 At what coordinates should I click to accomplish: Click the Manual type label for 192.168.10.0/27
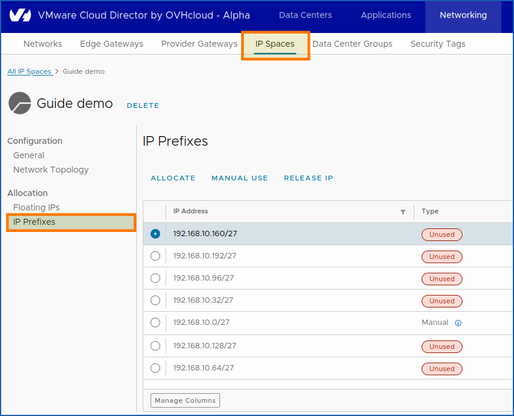(x=435, y=323)
